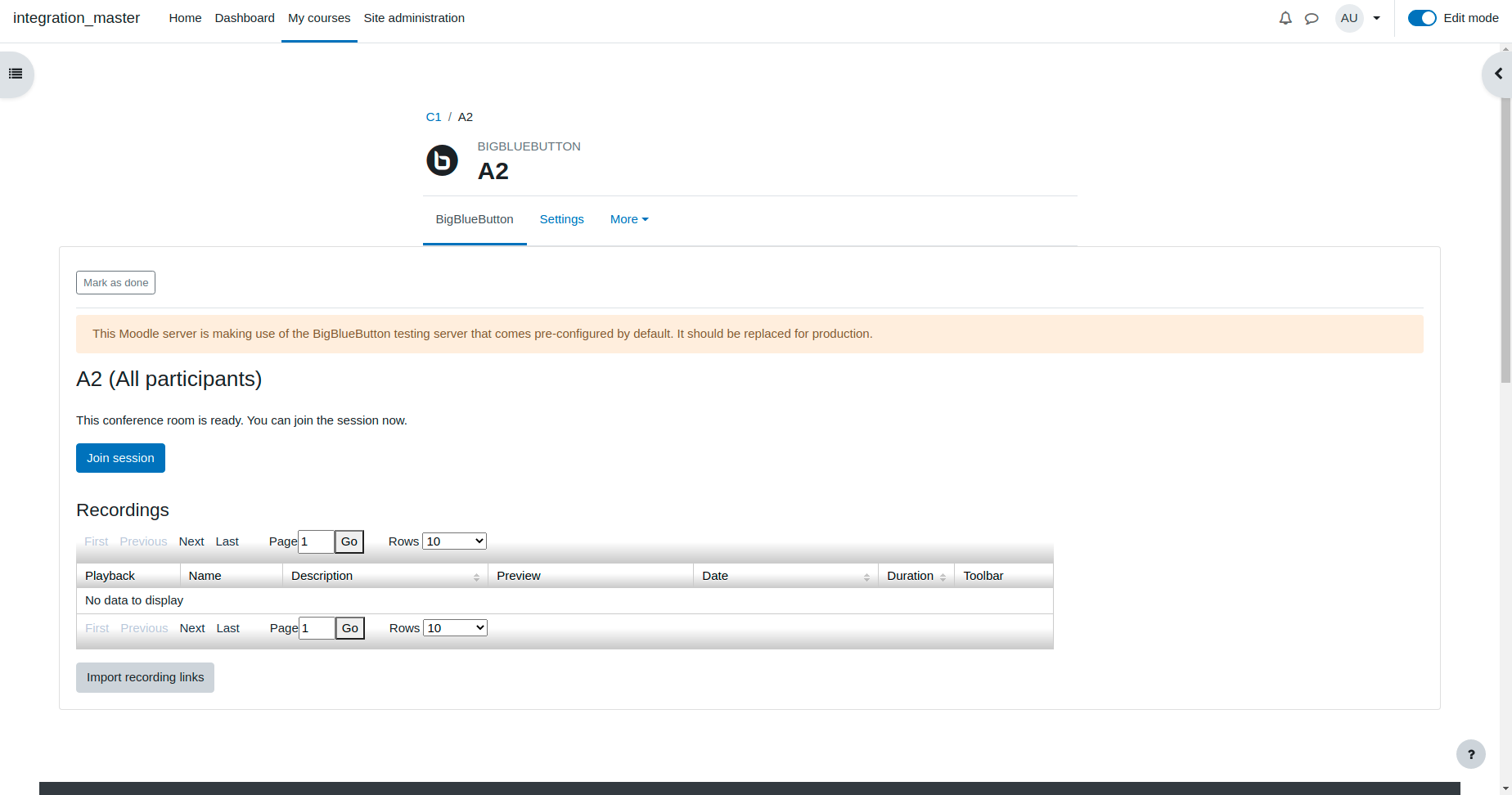Click bottom paginator First link

[97, 628]
